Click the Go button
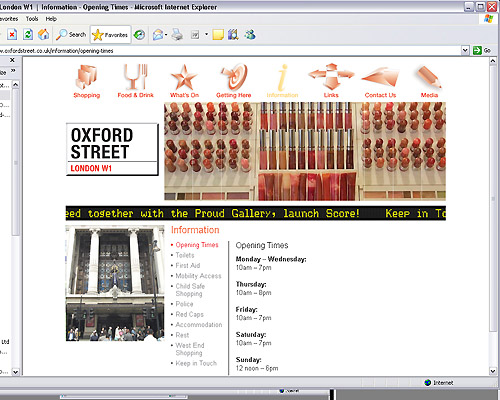500x400 pixels. (x=482, y=50)
